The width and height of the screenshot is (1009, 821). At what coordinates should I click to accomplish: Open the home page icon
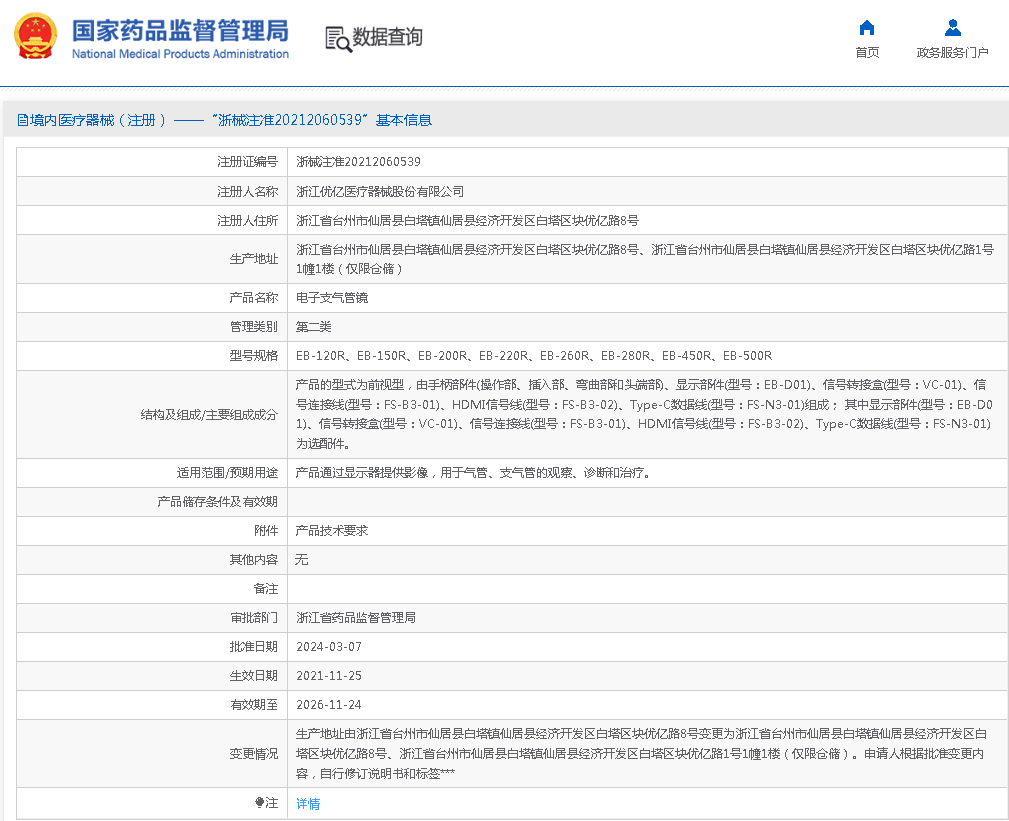coord(867,28)
